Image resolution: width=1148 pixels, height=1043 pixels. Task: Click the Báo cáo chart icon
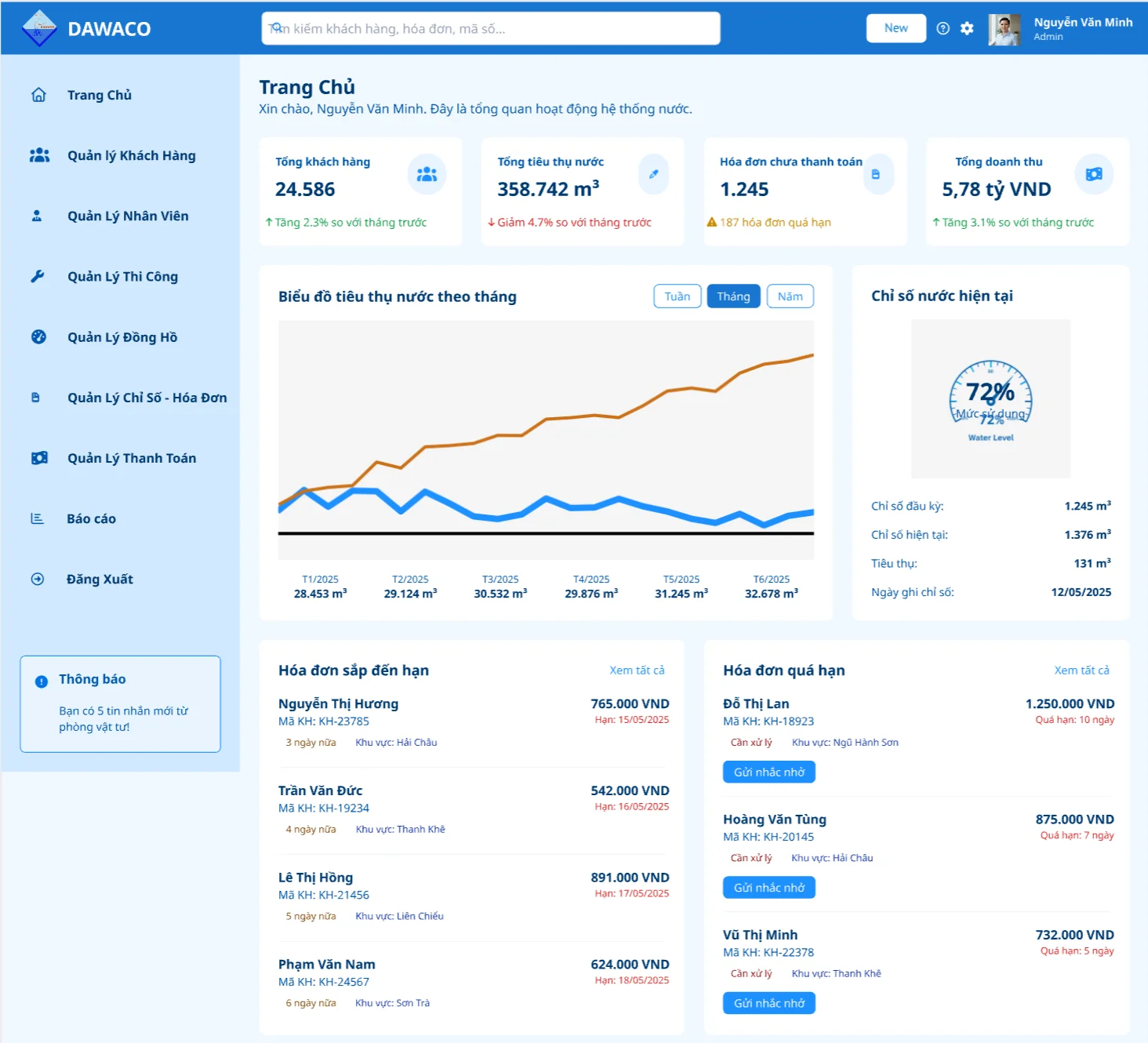37,518
